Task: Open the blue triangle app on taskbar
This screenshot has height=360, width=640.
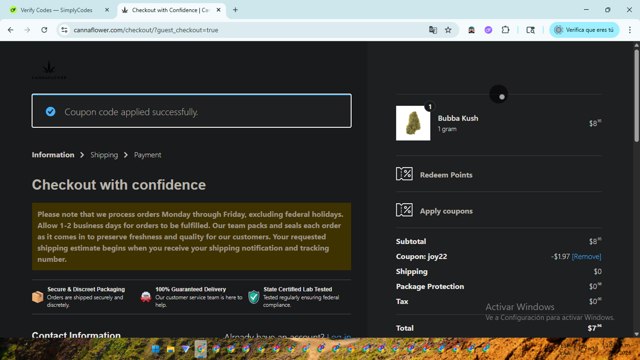Action: tap(186, 349)
